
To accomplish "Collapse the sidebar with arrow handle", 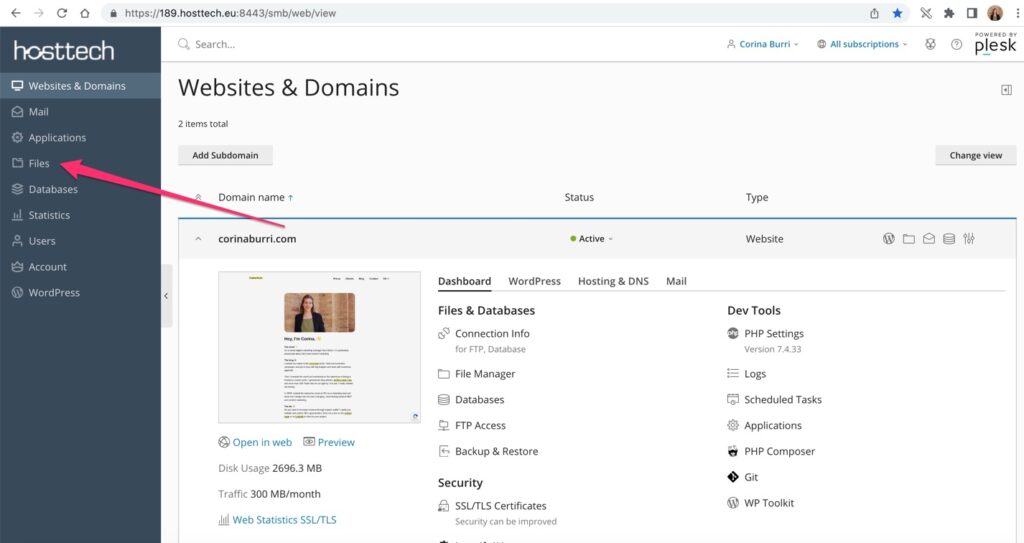I will pyautogui.click(x=167, y=295).
